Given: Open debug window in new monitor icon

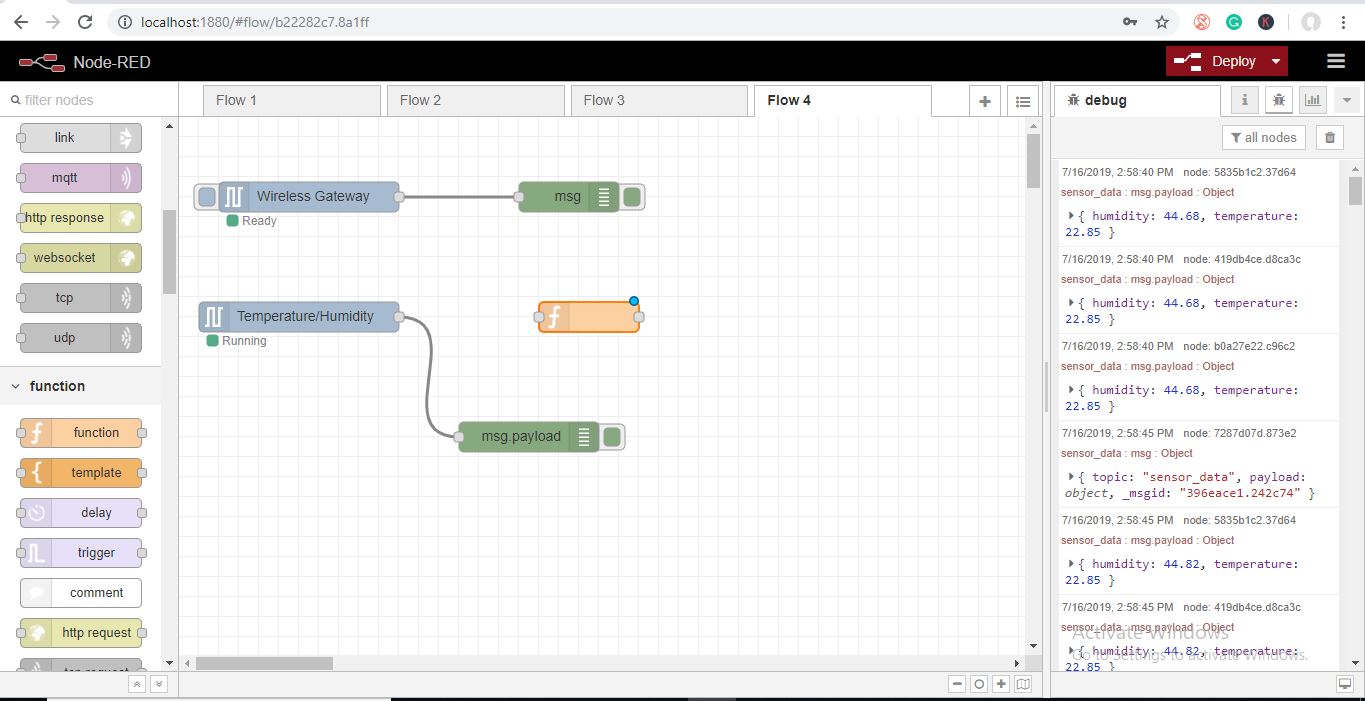Looking at the screenshot, I should pos(1345,684).
